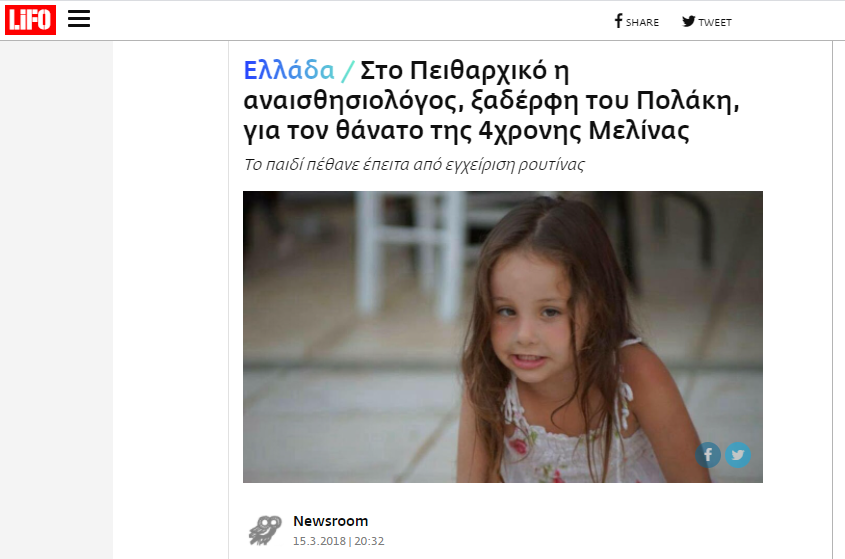
Task: Click the Facebook f icon in header
Action: [x=619, y=21]
